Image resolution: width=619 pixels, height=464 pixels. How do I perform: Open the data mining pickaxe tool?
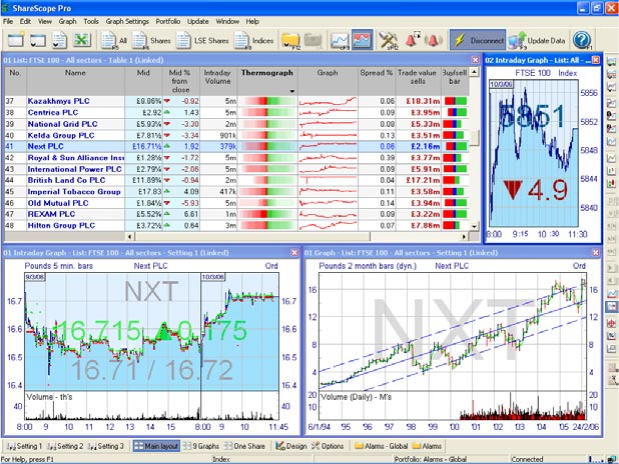388,40
